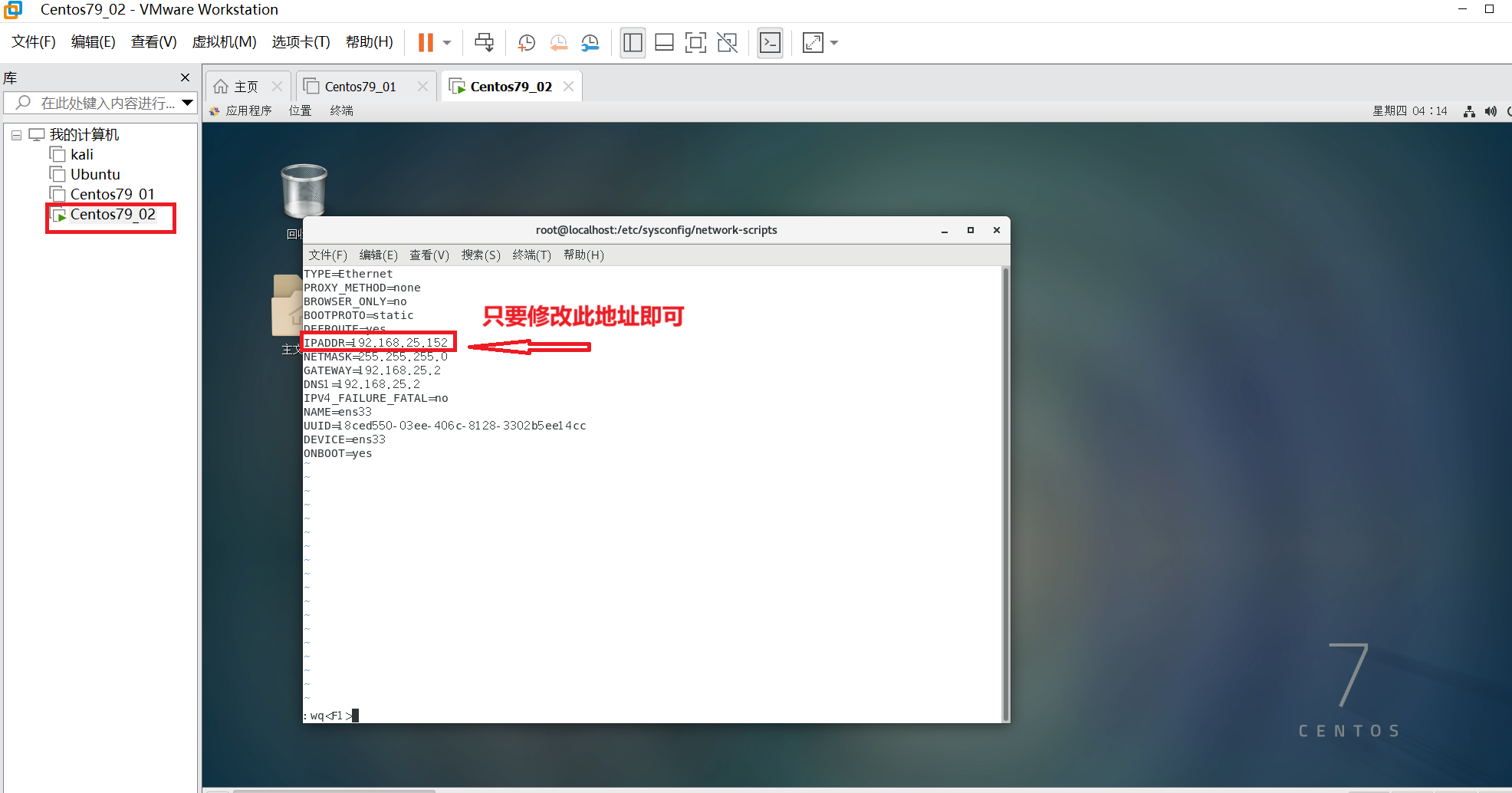
Task: Close the Centos79_02 tab
Action: coord(568,87)
